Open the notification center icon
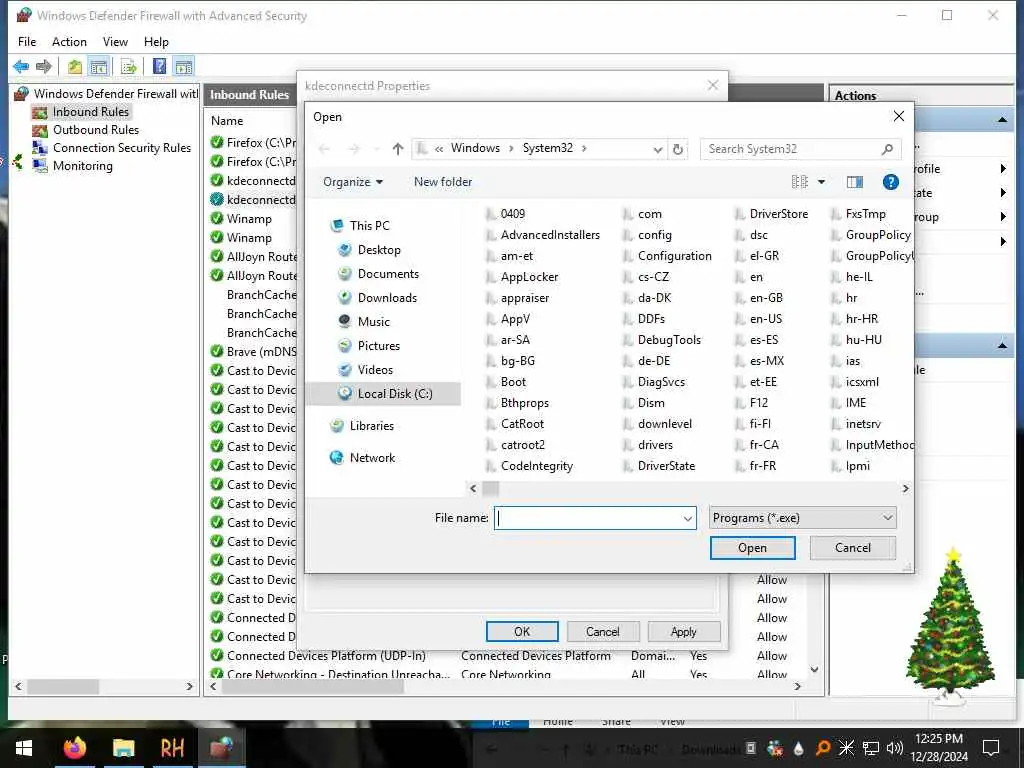This screenshot has height=768, width=1024. click(x=991, y=748)
